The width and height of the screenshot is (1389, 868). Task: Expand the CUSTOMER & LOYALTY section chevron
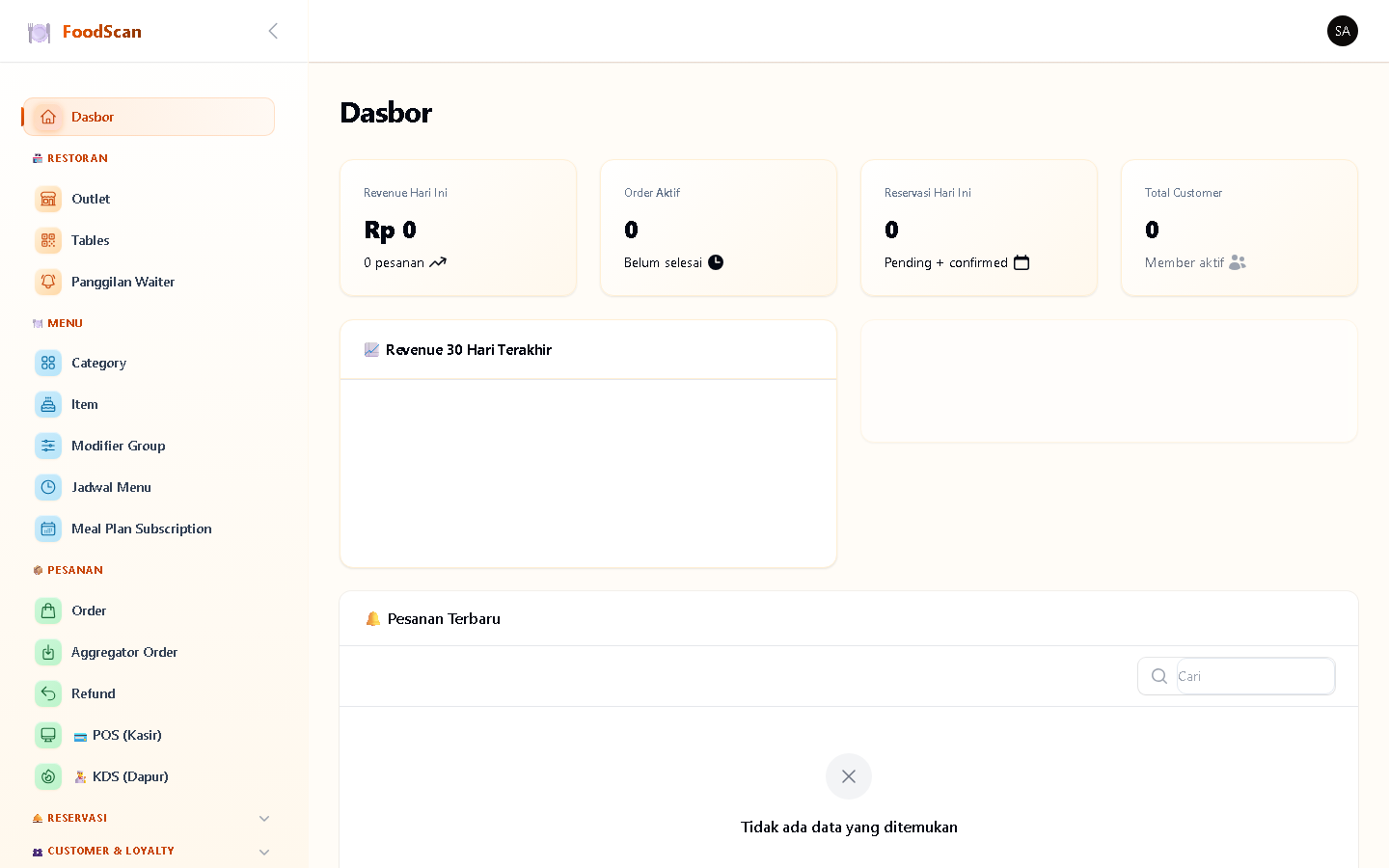264,852
